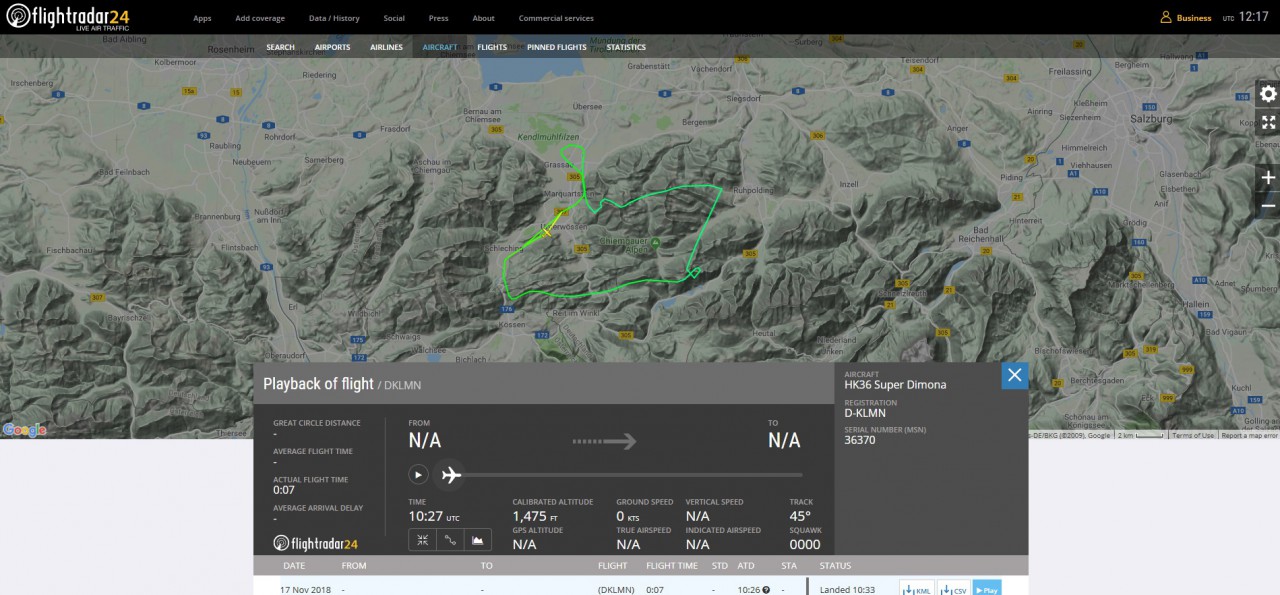Screen dimensions: 1280x595
Task: Toggle the flight route path icon
Action: click(x=450, y=540)
